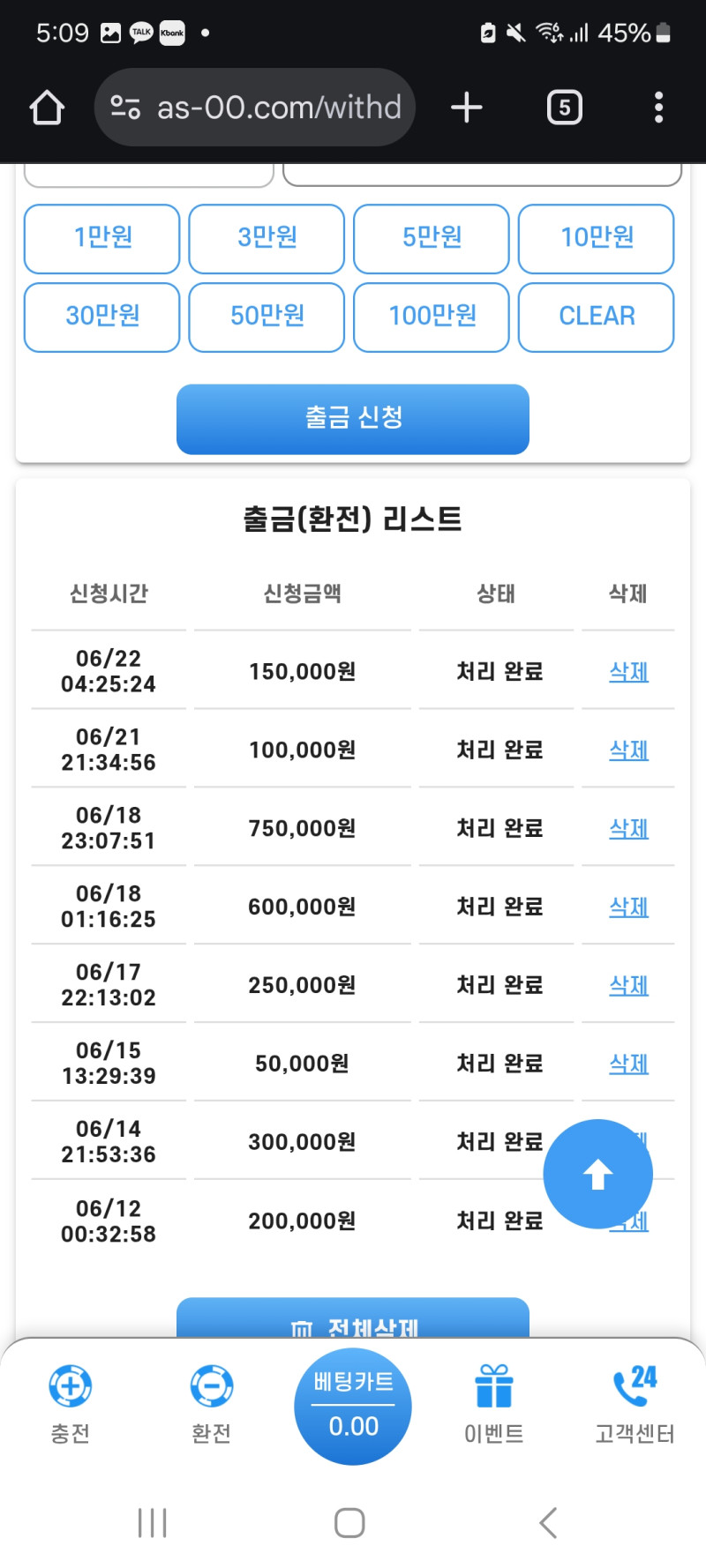Image resolution: width=706 pixels, height=1568 pixels.
Task: Open a new tab with plus icon
Action: click(467, 108)
